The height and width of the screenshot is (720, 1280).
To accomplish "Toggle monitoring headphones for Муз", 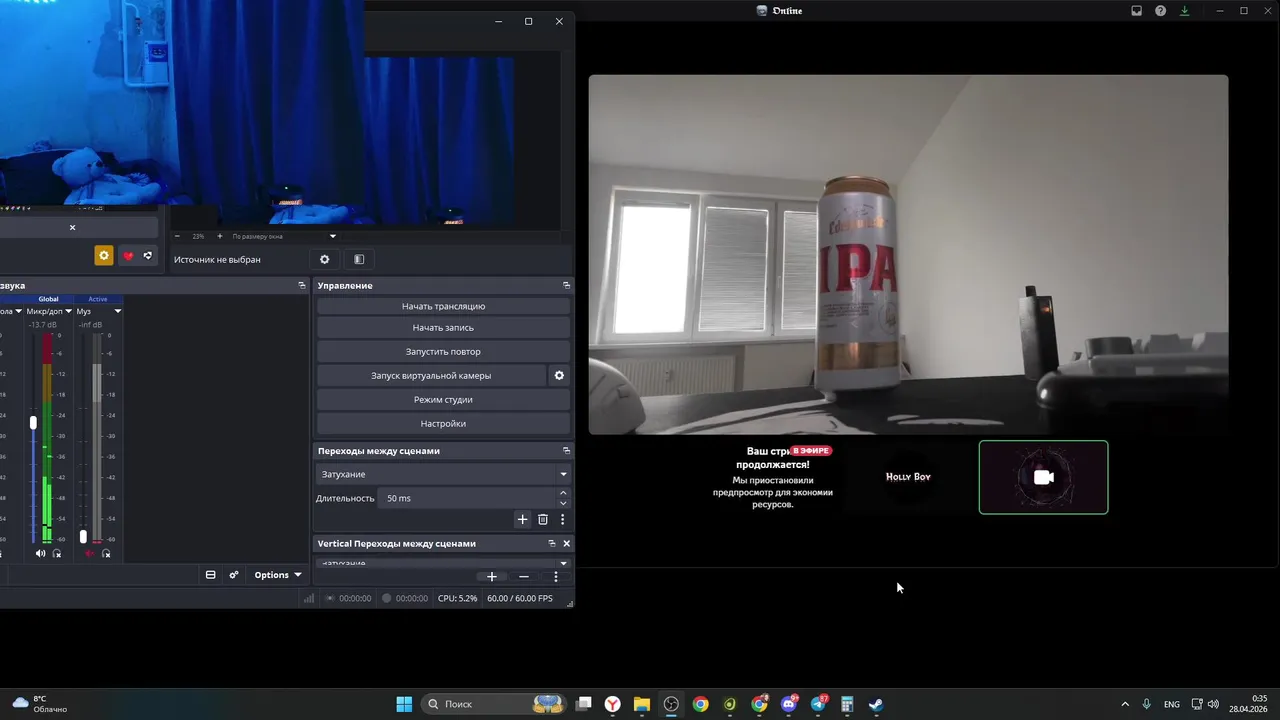I will tap(106, 553).
